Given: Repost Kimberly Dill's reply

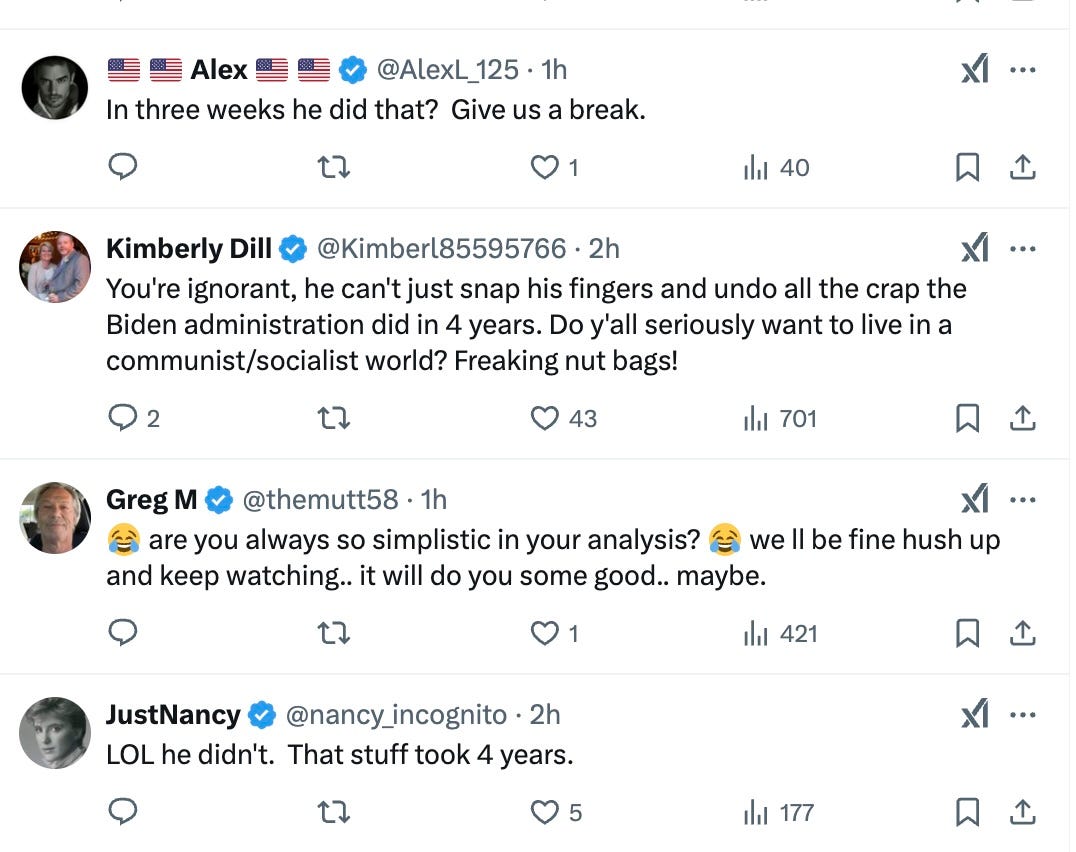Looking at the screenshot, I should coord(333,419).
